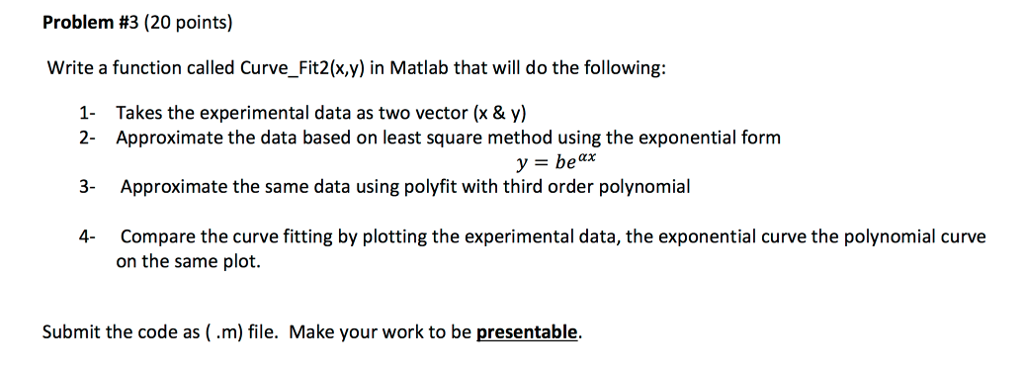Click the 'Curve_Fit2(x,y)' function name

pyautogui.click(x=302, y=69)
